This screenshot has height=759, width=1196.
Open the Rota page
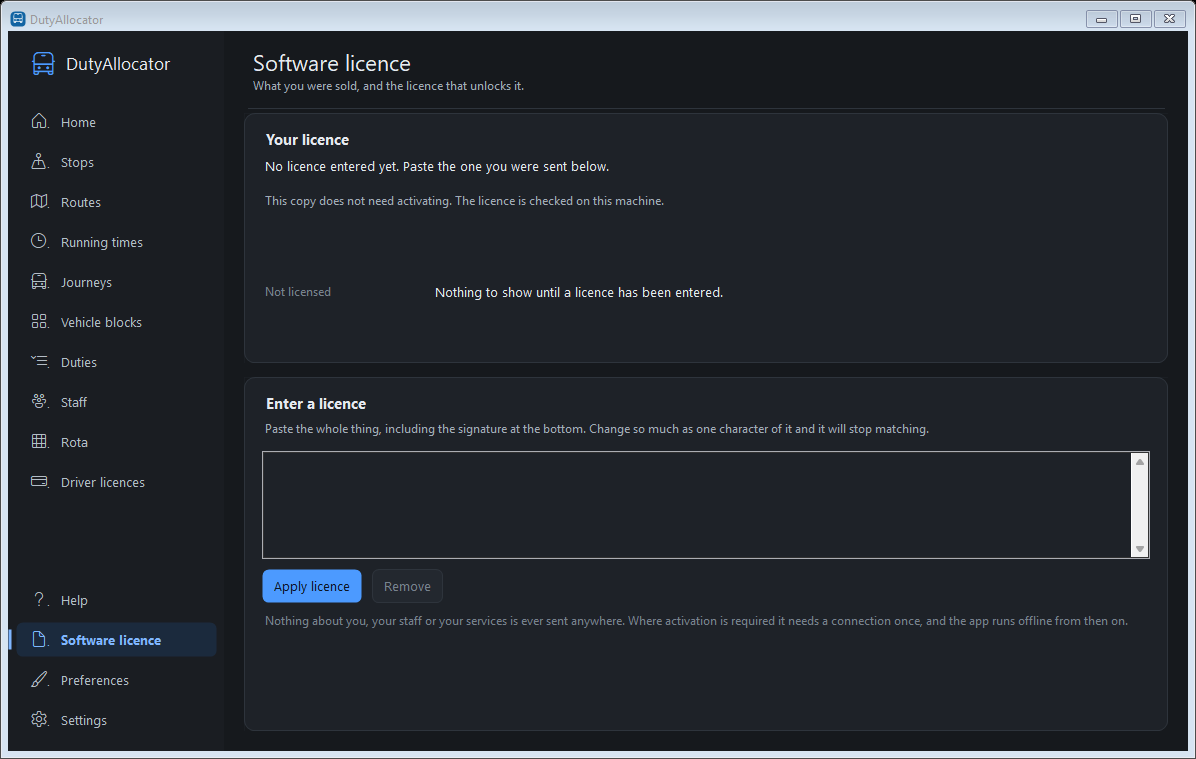[117, 442]
